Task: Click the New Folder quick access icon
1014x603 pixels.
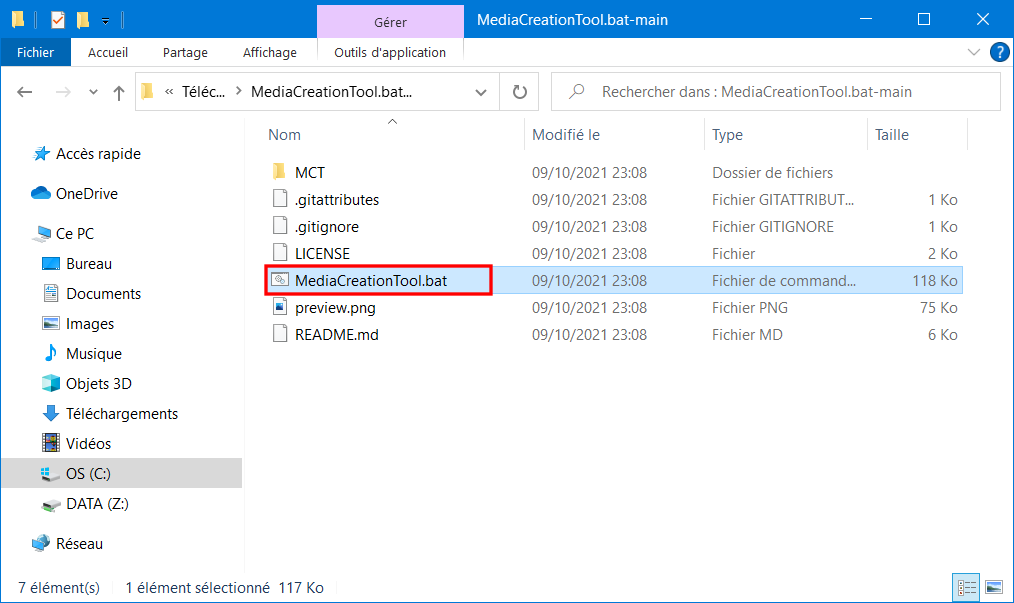Action: (83, 20)
